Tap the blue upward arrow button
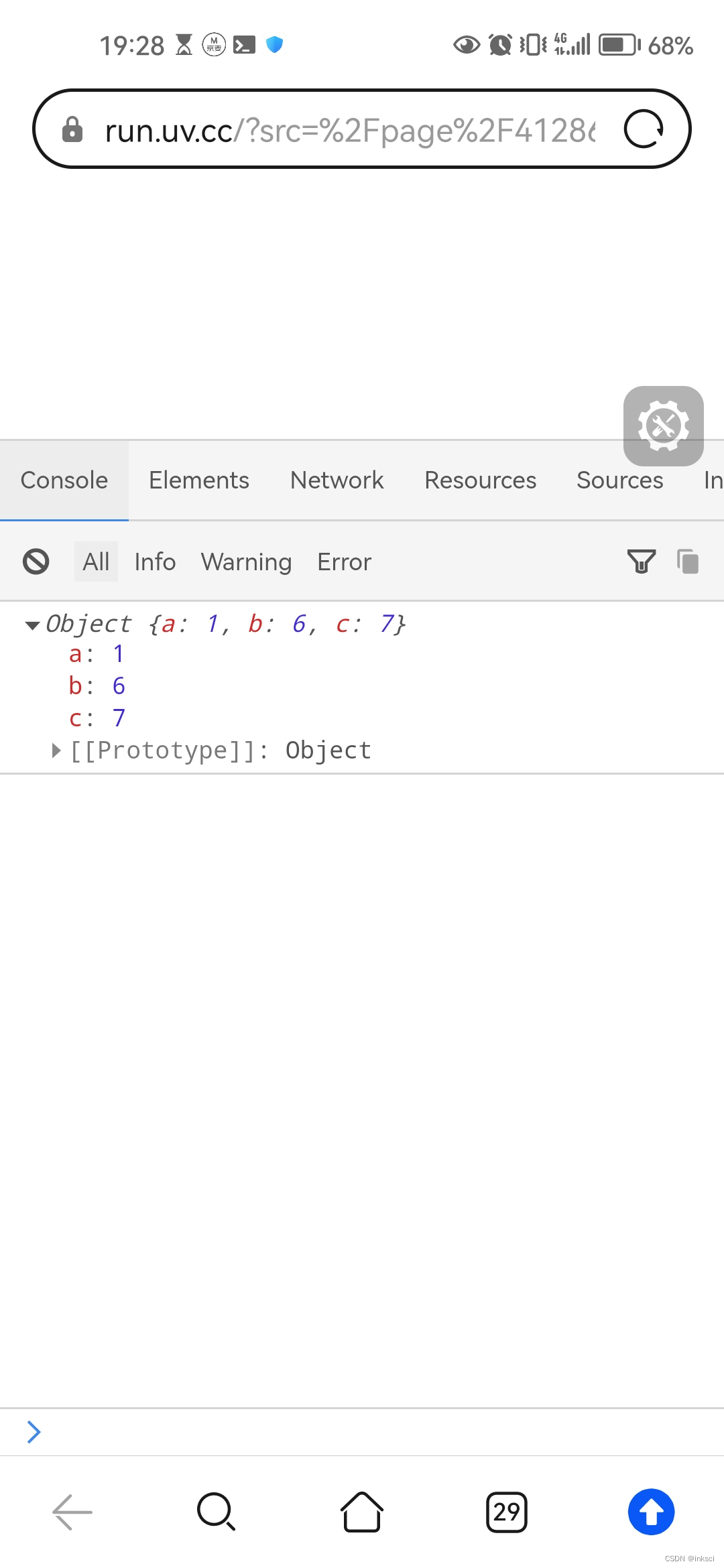This screenshot has width=724, height=1568. tap(652, 1512)
